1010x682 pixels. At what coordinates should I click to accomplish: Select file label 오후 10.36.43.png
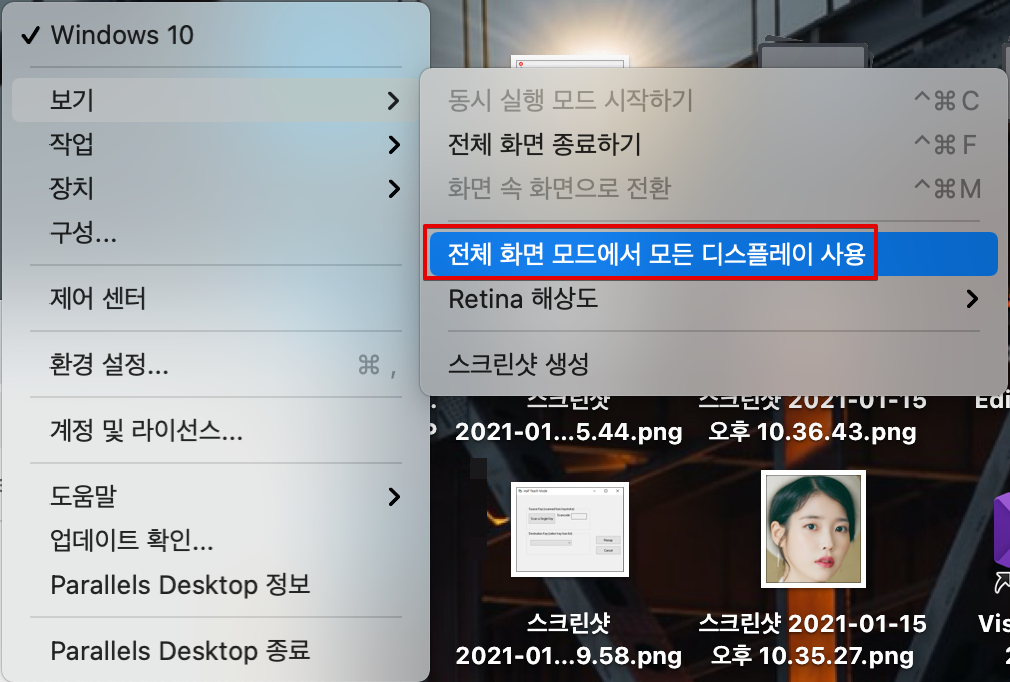click(812, 431)
